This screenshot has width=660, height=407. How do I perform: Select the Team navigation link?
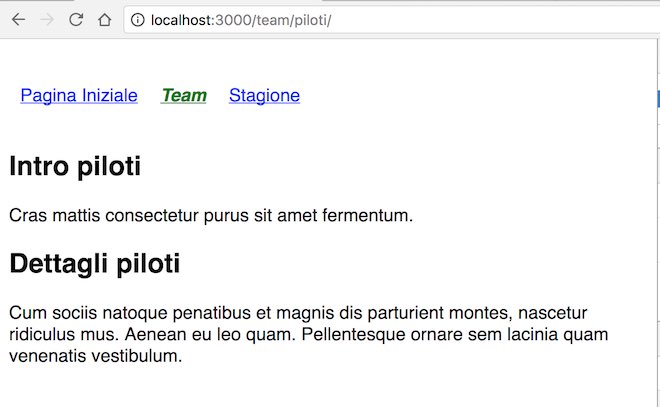point(184,96)
